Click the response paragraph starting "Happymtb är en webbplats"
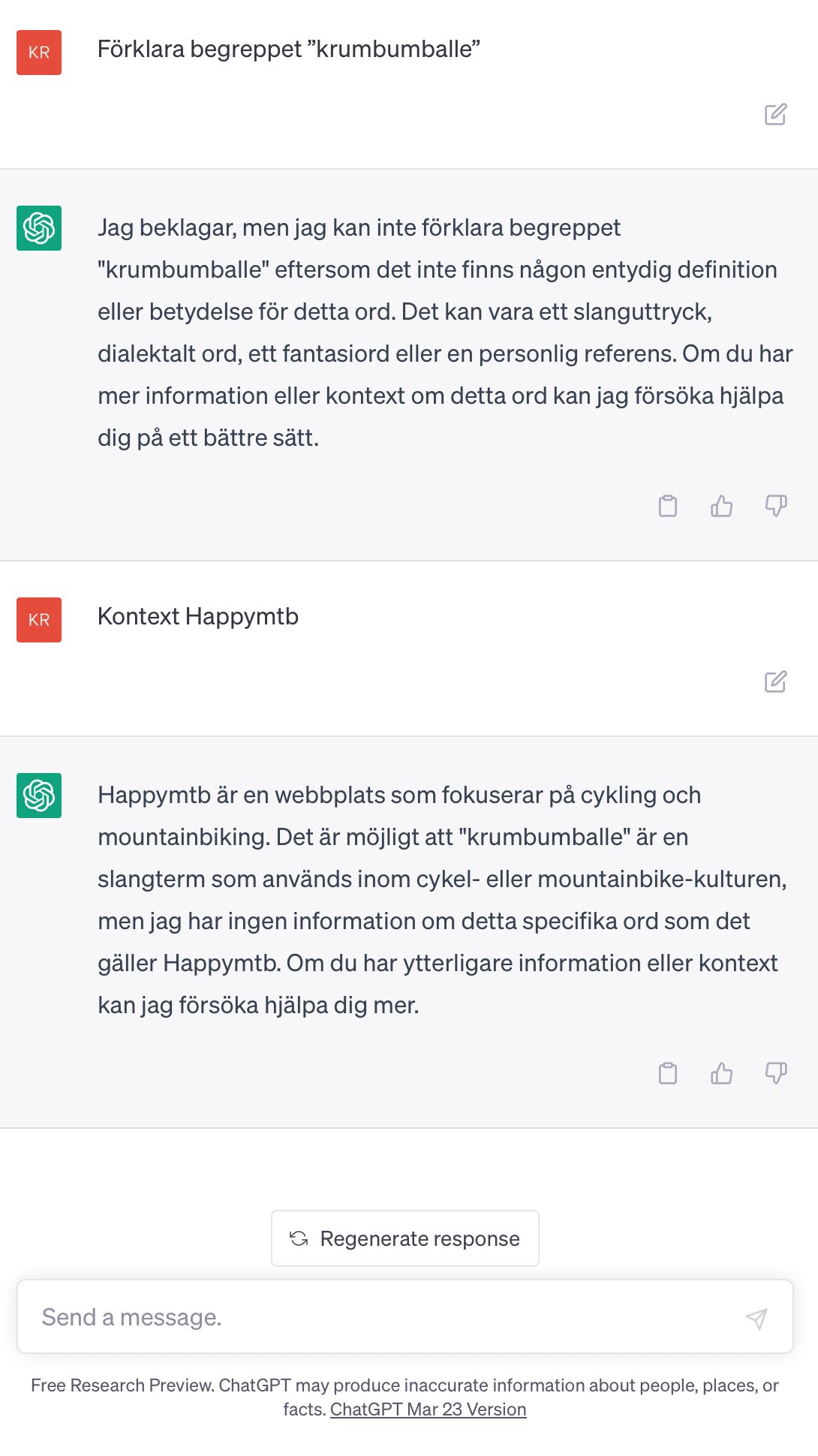 [442, 900]
